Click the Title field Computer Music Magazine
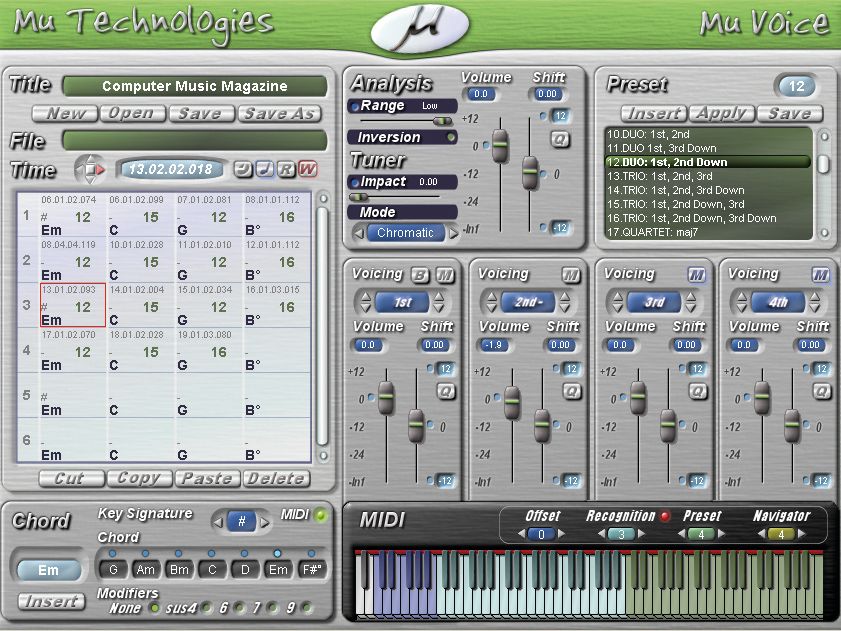841x631 pixels. pyautogui.click(x=195, y=86)
